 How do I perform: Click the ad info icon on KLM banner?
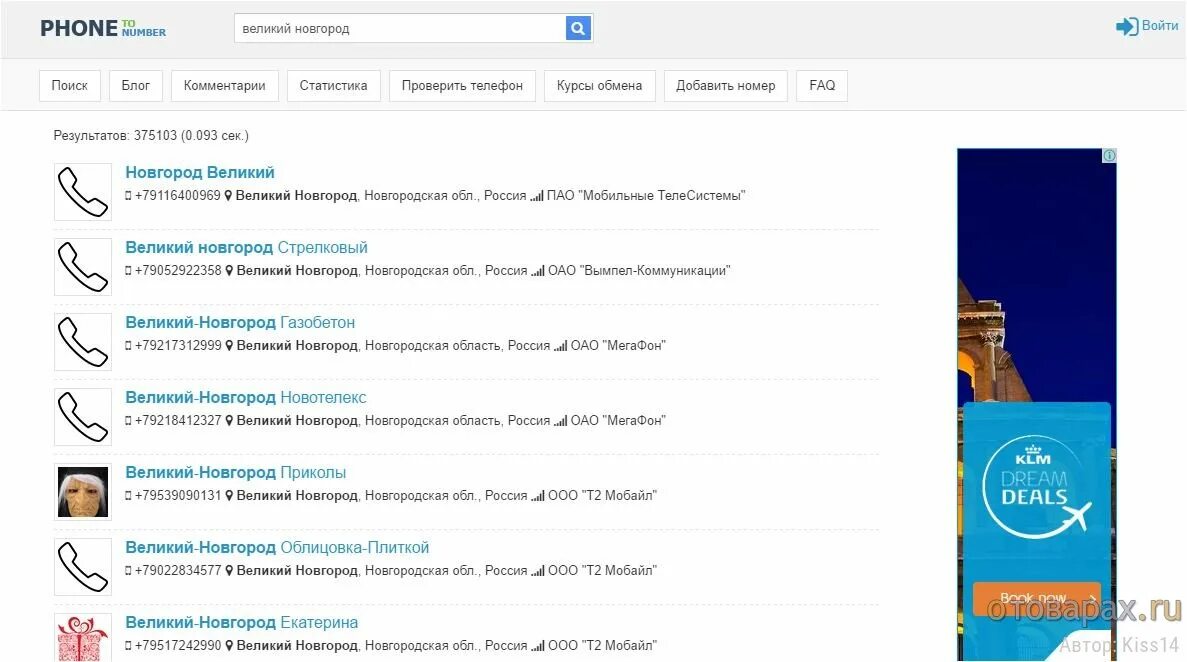[x=1109, y=155]
